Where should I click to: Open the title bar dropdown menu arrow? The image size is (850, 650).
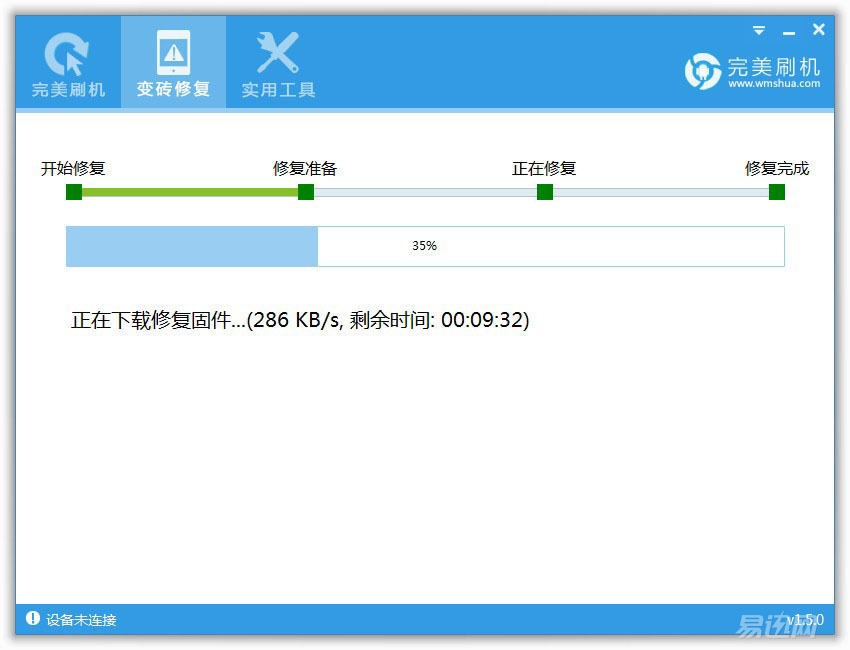tap(759, 30)
